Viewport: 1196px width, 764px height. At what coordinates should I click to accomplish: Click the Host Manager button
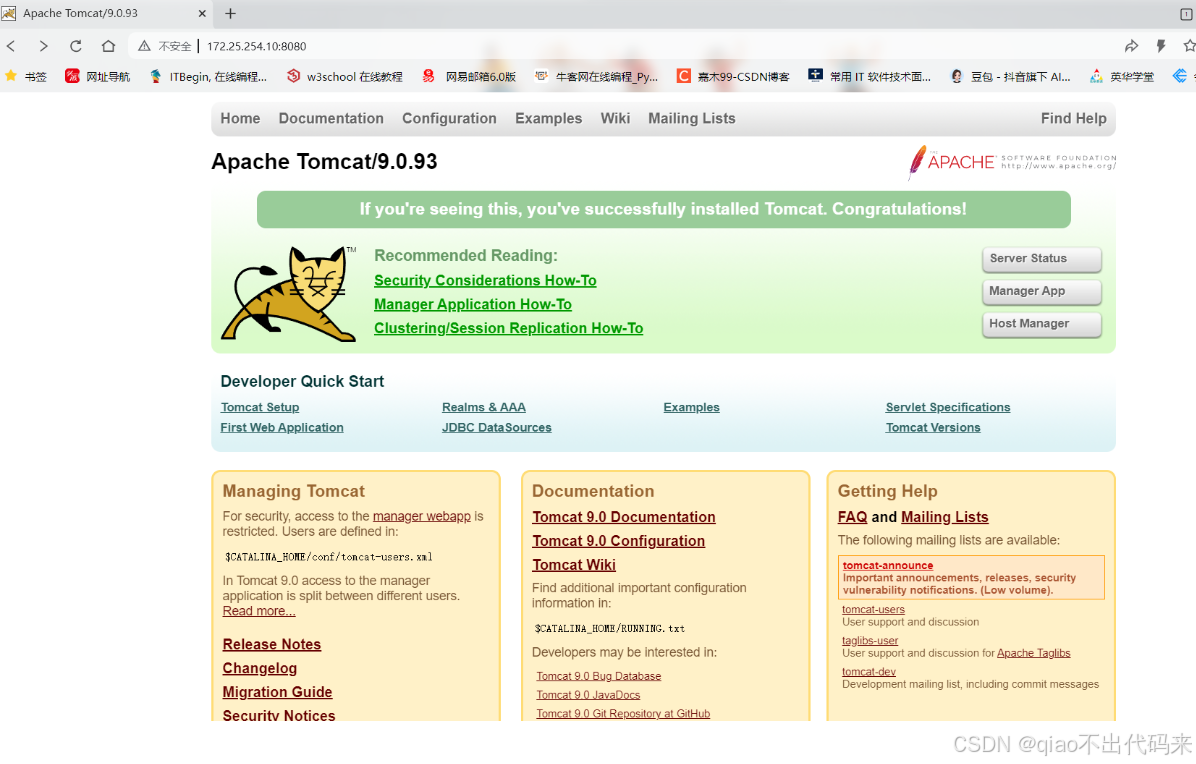click(x=1041, y=324)
